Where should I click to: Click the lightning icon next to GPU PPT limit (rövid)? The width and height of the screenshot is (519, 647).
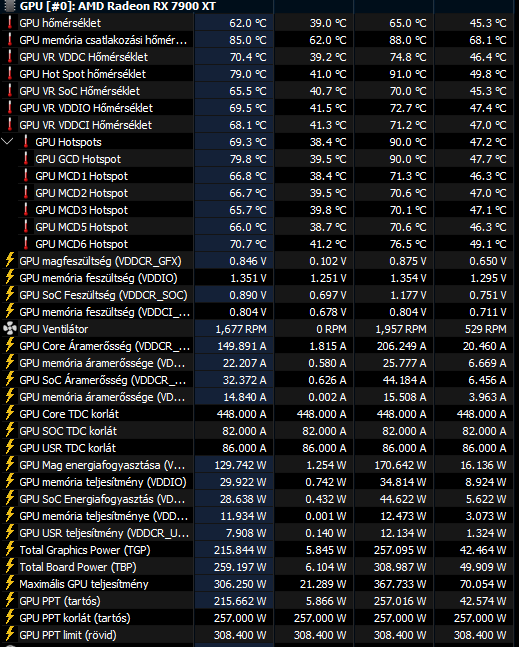(9, 635)
